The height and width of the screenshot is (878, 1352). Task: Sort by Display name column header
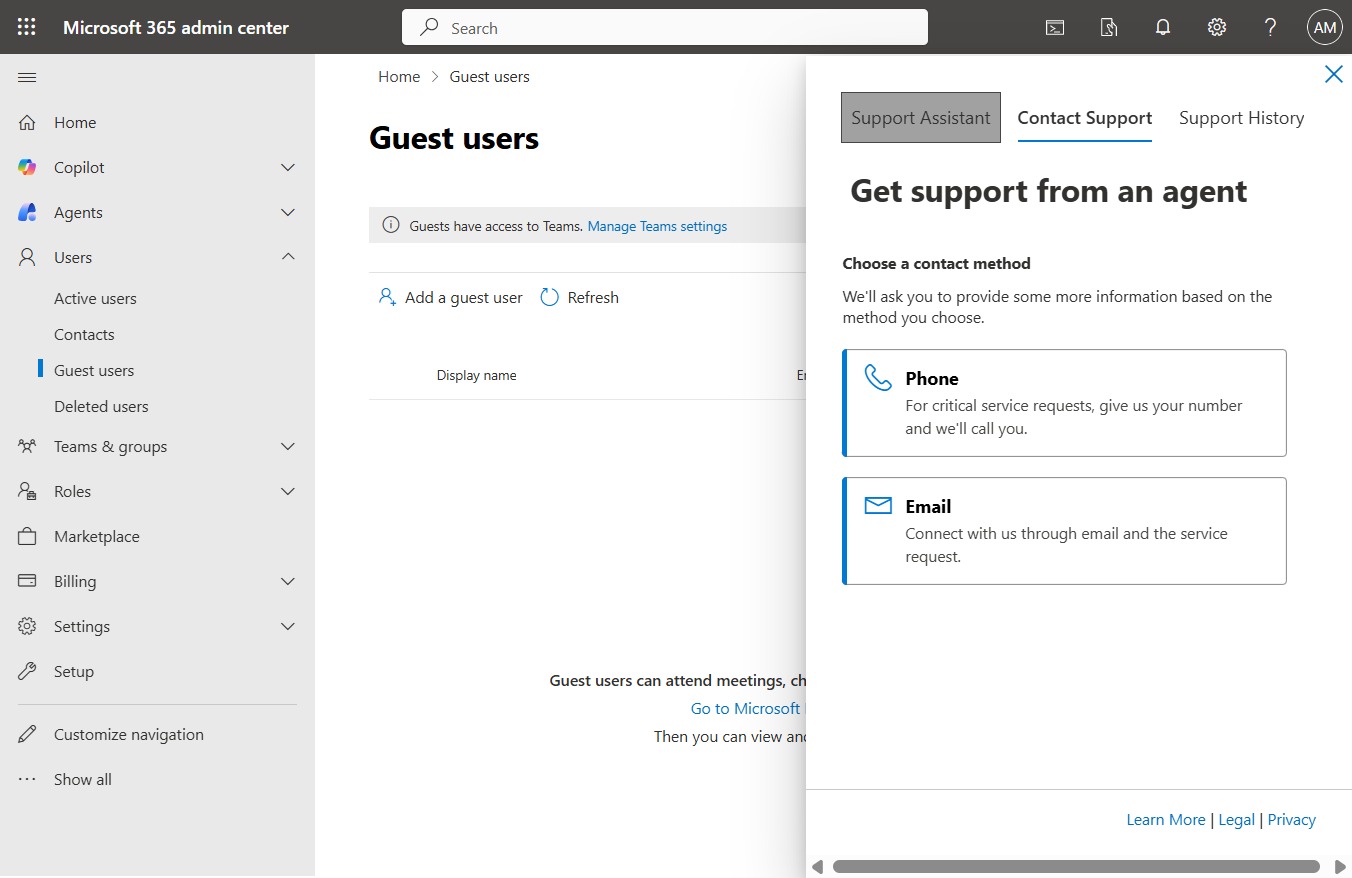(477, 375)
